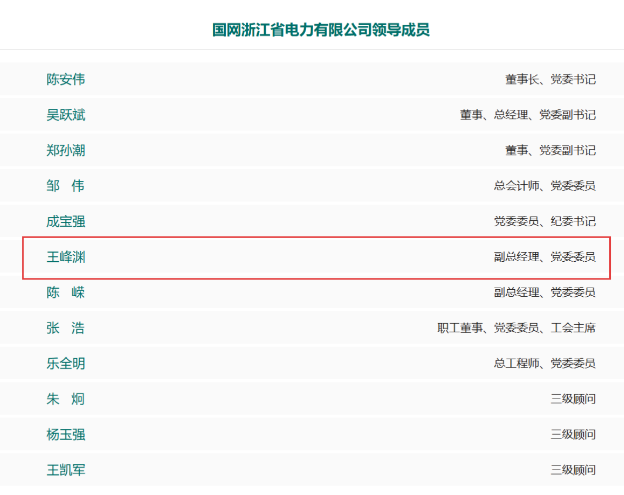Select the title text 总会计师、党委委员
This screenshot has height=495, width=624.
545,186
